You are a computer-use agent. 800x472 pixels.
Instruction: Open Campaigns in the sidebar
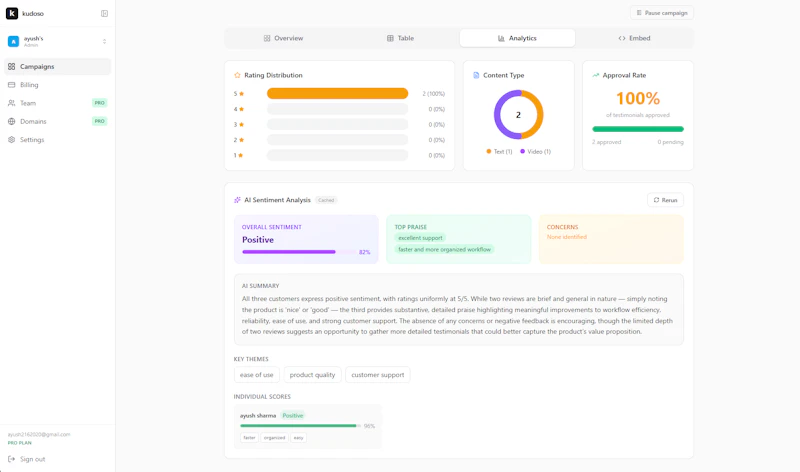pyautogui.click(x=57, y=66)
